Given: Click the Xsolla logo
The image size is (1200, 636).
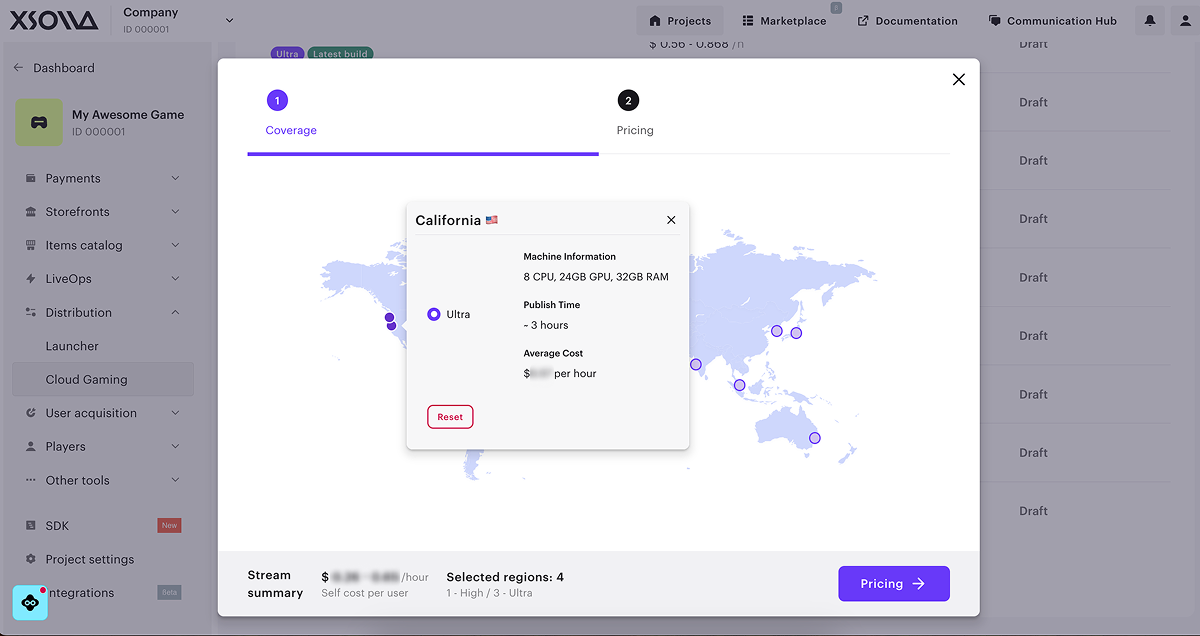Looking at the screenshot, I should pos(55,21).
